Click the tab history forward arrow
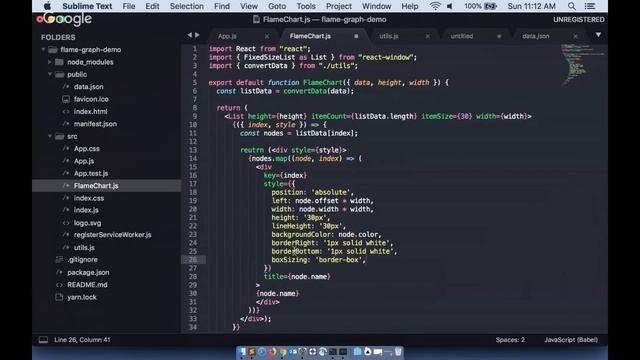The width and height of the screenshot is (640, 360). tap(198, 36)
